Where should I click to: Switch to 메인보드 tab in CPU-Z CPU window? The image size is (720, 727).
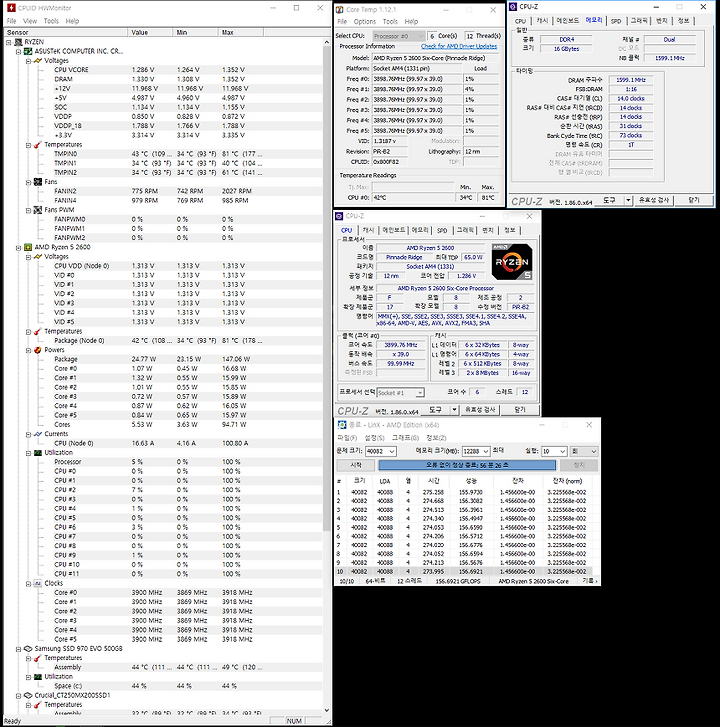point(394,230)
